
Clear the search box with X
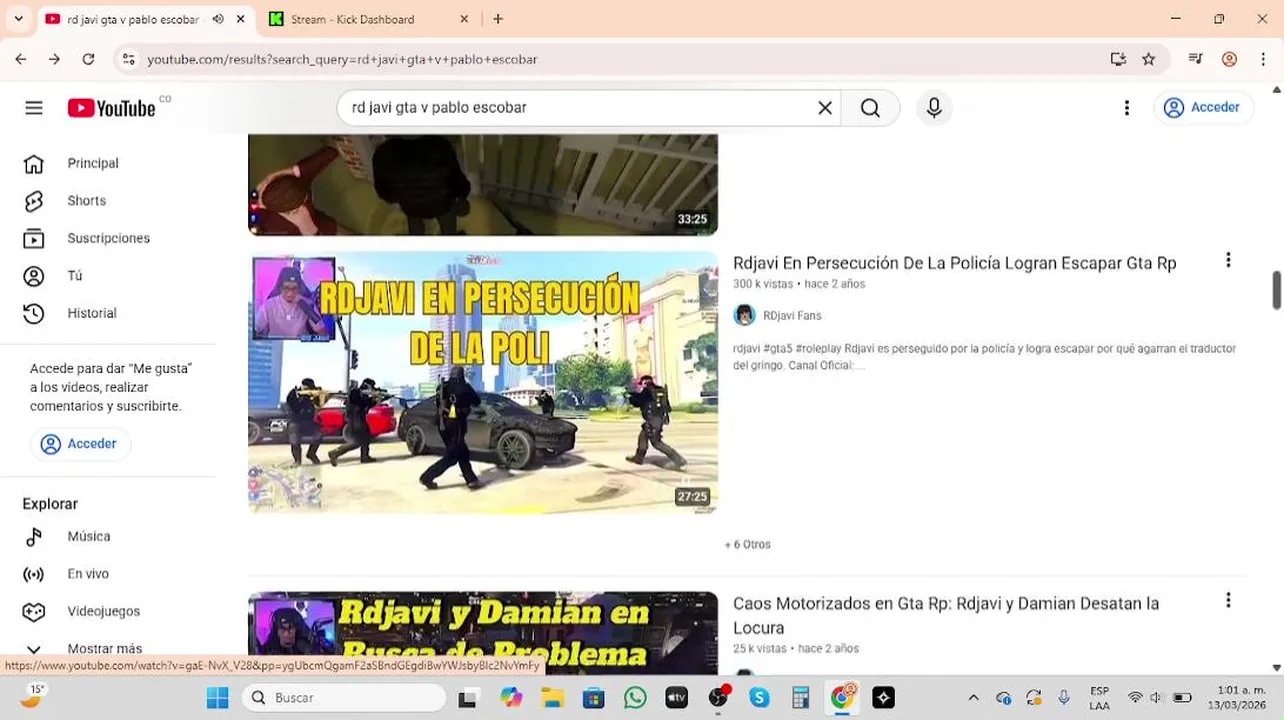pos(825,108)
